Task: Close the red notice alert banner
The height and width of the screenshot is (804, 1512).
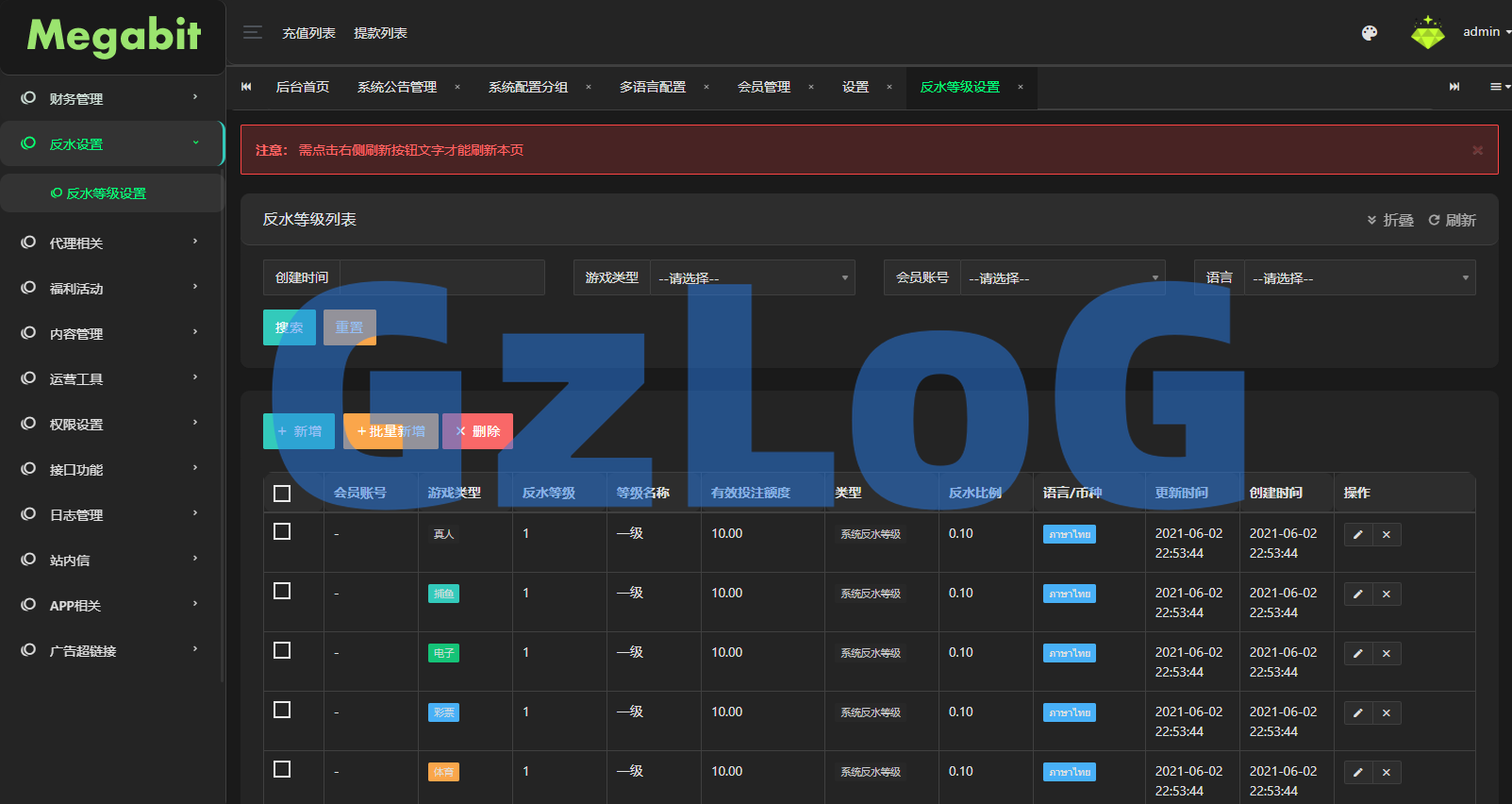Action: click(x=1477, y=150)
